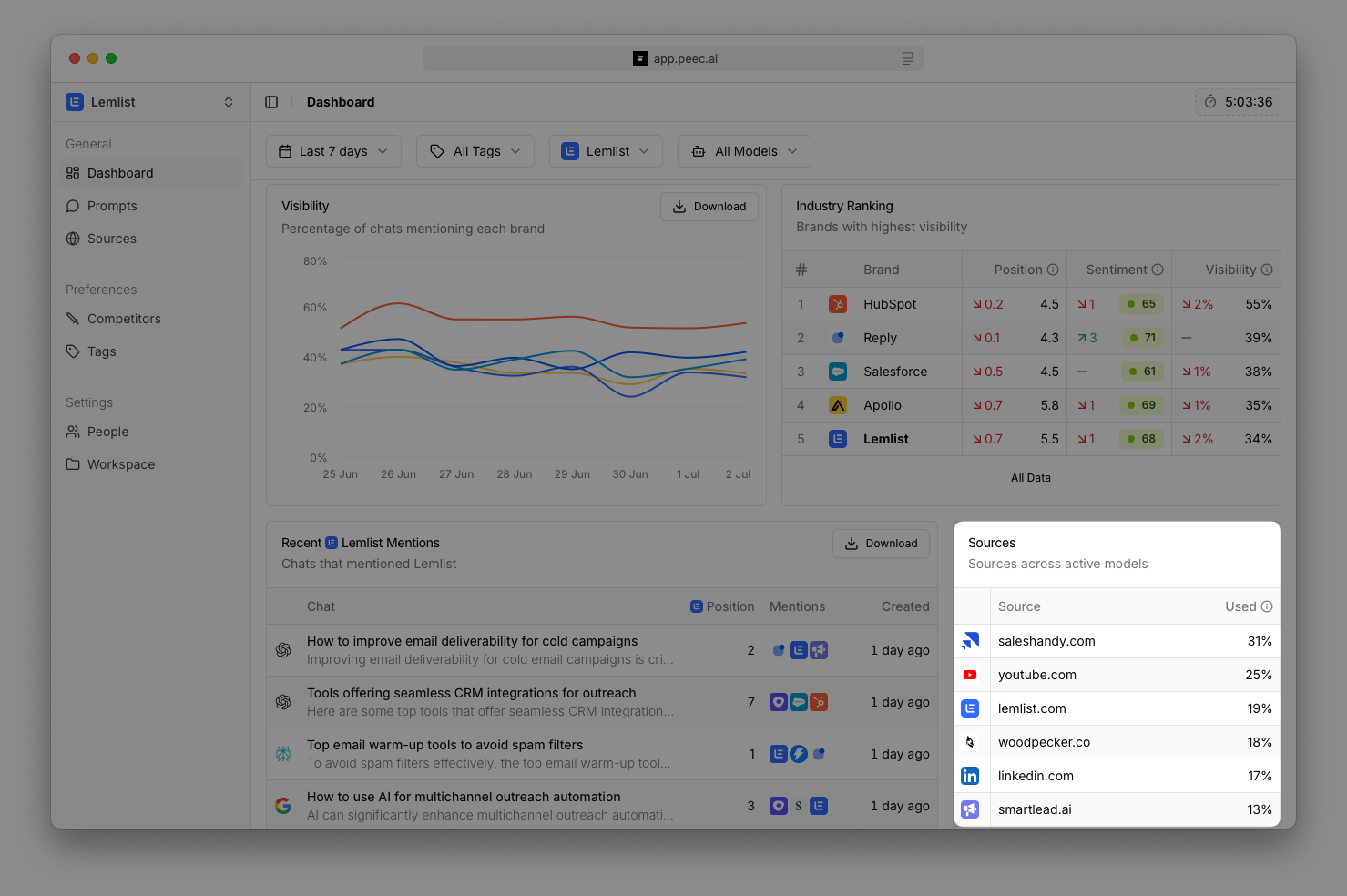Click the Google icon beside multichannel outreach chat
Screen dimensions: 1347x896
click(x=283, y=805)
